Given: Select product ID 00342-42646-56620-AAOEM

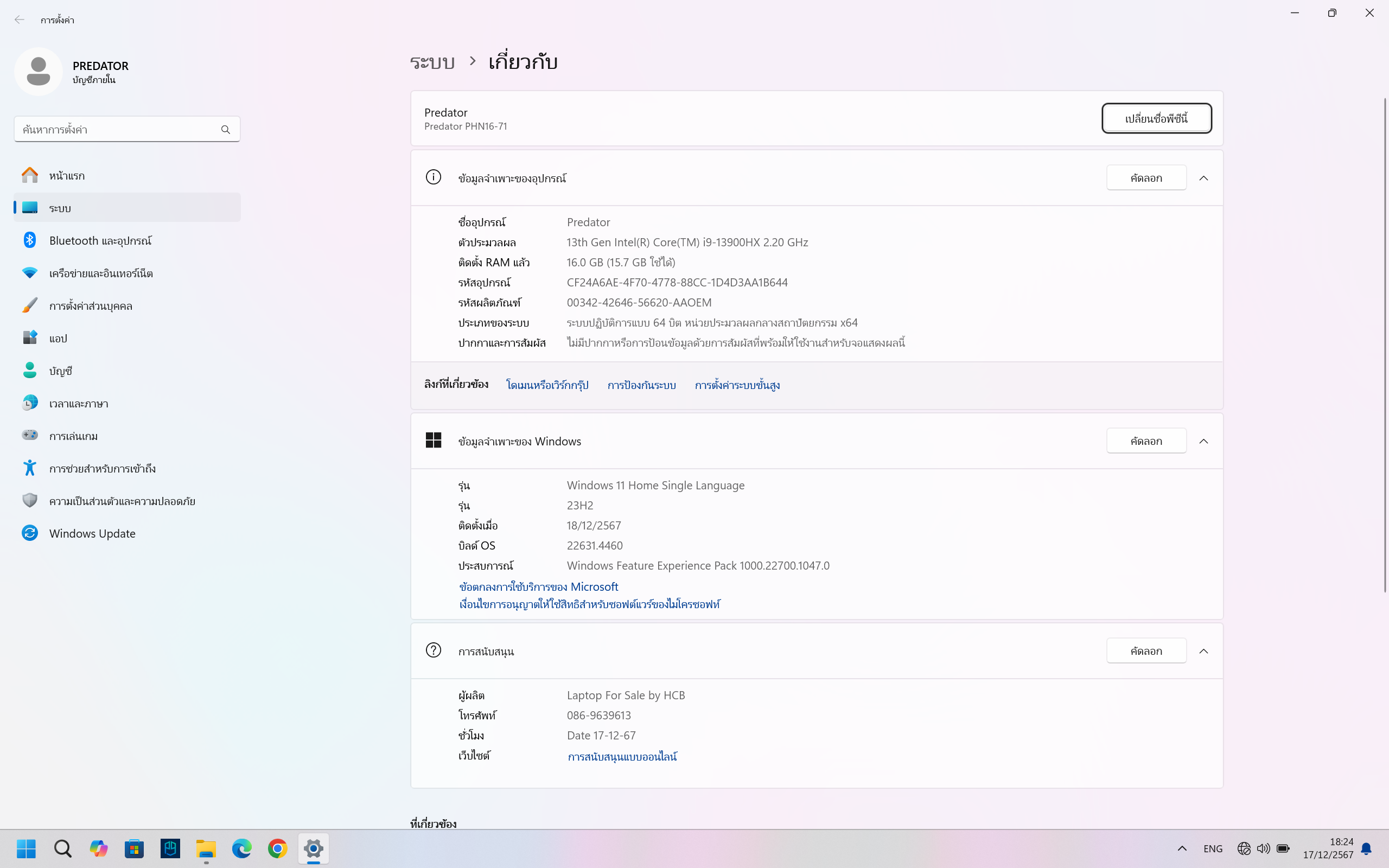Looking at the screenshot, I should coord(639,303).
